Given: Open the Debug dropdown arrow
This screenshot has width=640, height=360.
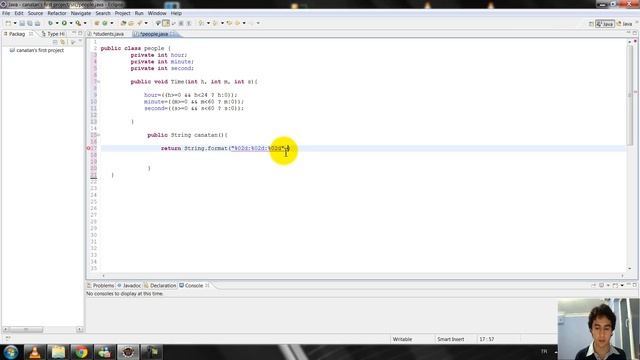Looking at the screenshot, I should (x=57, y=23).
